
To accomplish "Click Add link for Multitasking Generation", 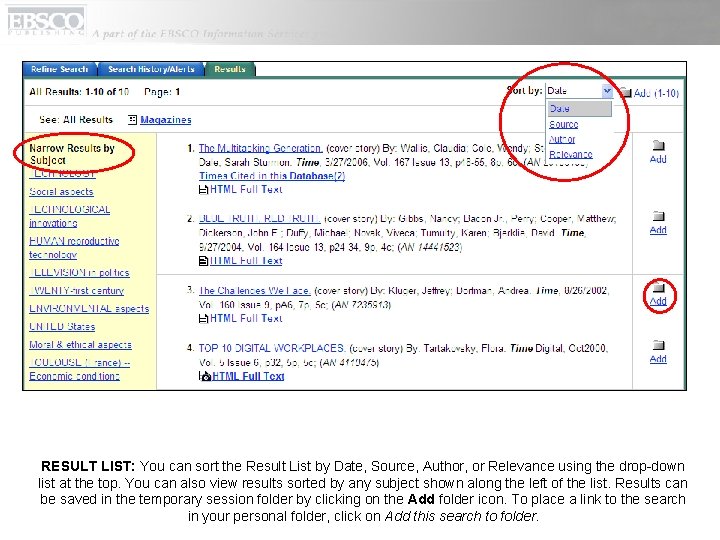I will coord(658,159).
